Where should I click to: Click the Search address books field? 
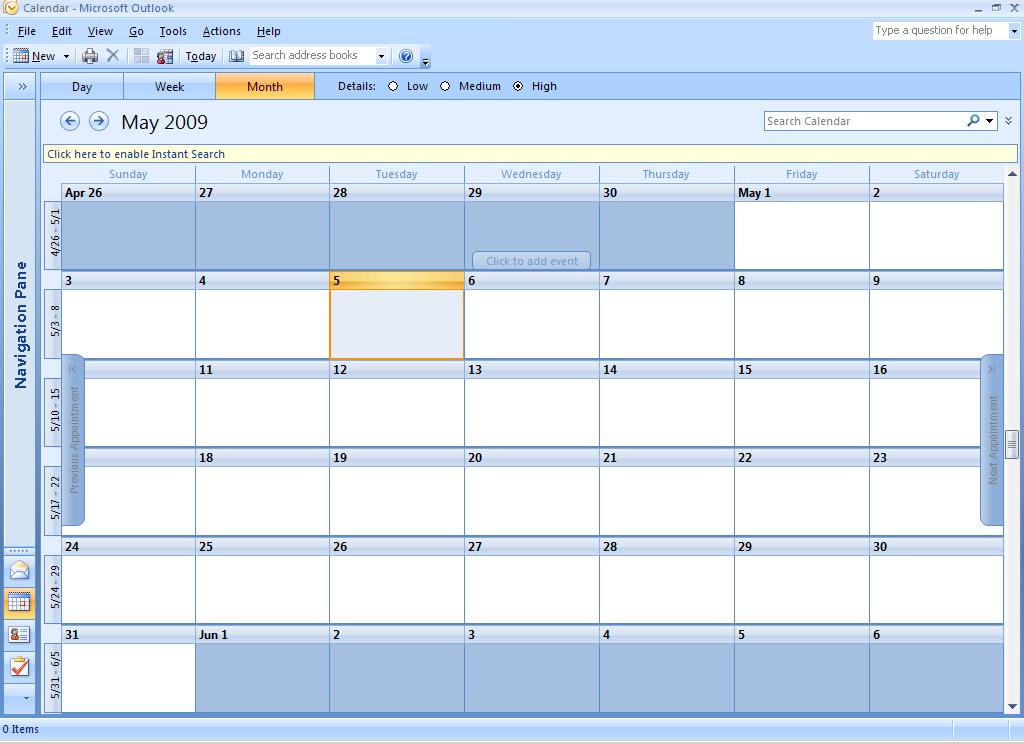(312, 56)
